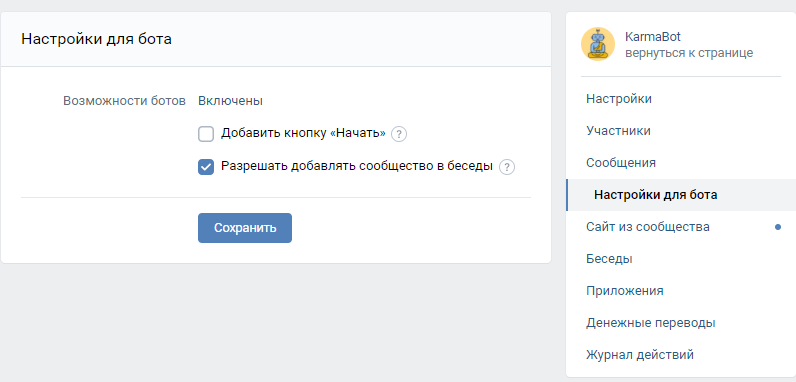Screen dimensions: 796x382
Task: Click the KarmaBot robot avatar icon
Action: point(598,44)
